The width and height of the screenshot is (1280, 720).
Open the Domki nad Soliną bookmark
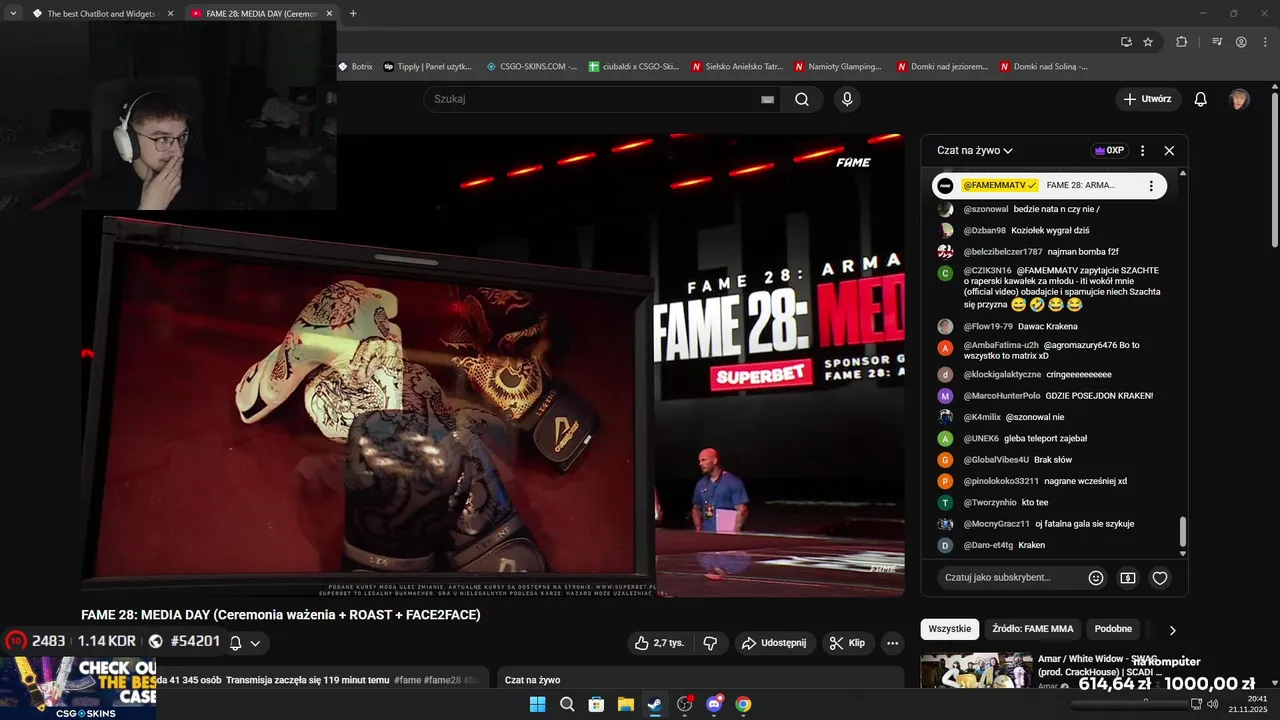1043,67
